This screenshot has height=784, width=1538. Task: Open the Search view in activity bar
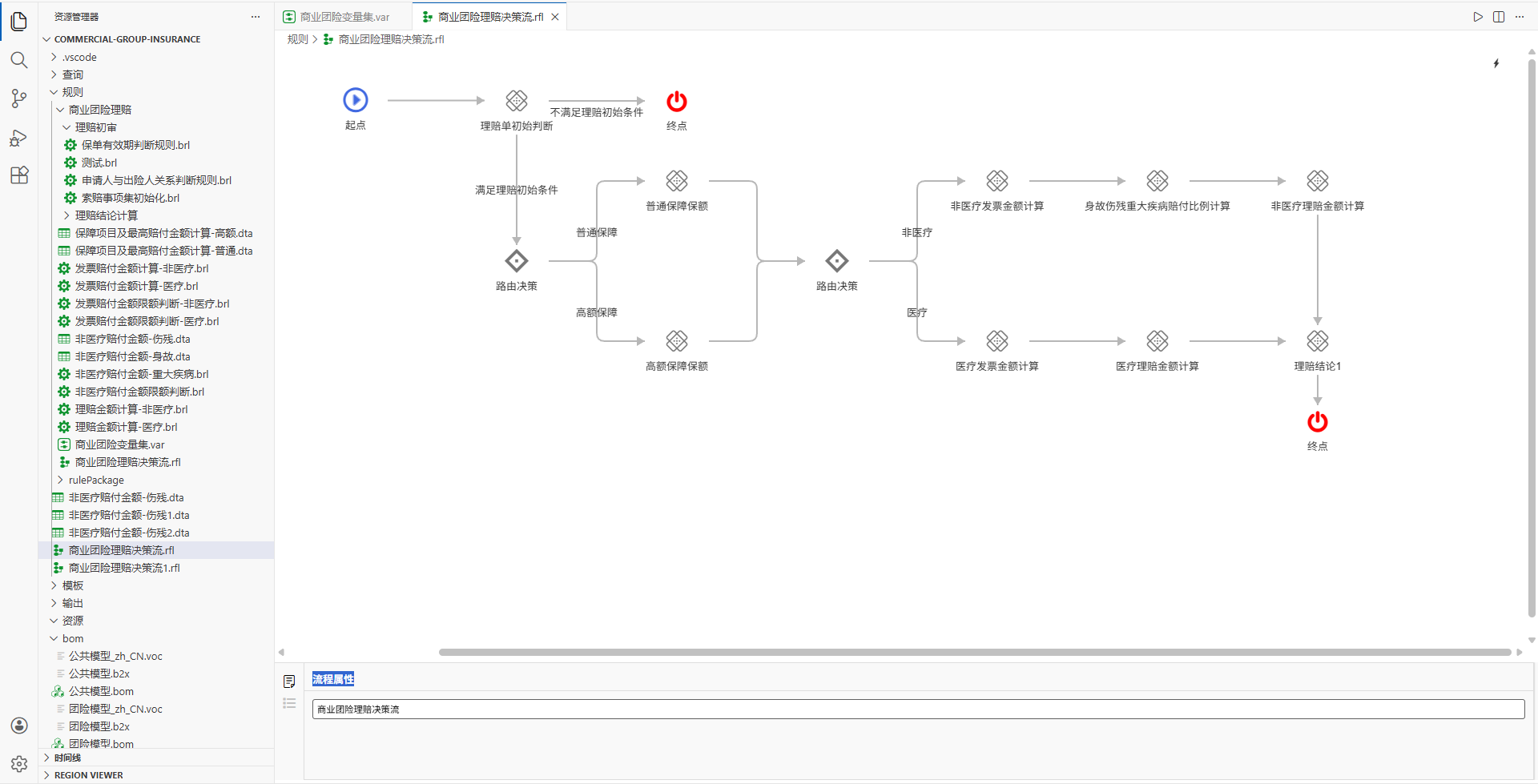(19, 60)
